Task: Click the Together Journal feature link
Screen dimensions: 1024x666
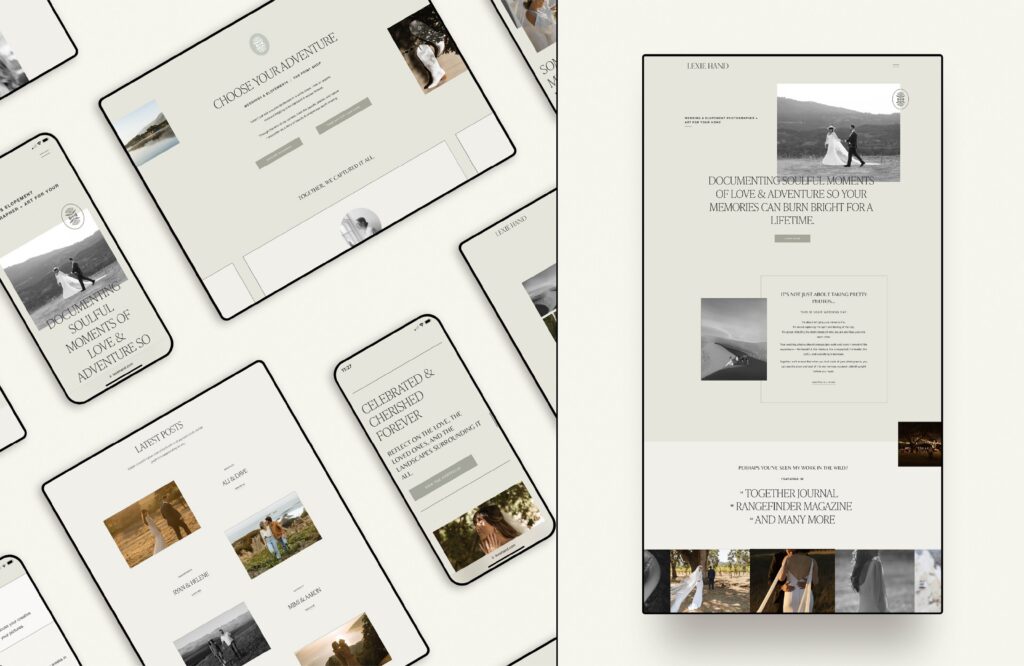Action: pyautogui.click(x=790, y=494)
